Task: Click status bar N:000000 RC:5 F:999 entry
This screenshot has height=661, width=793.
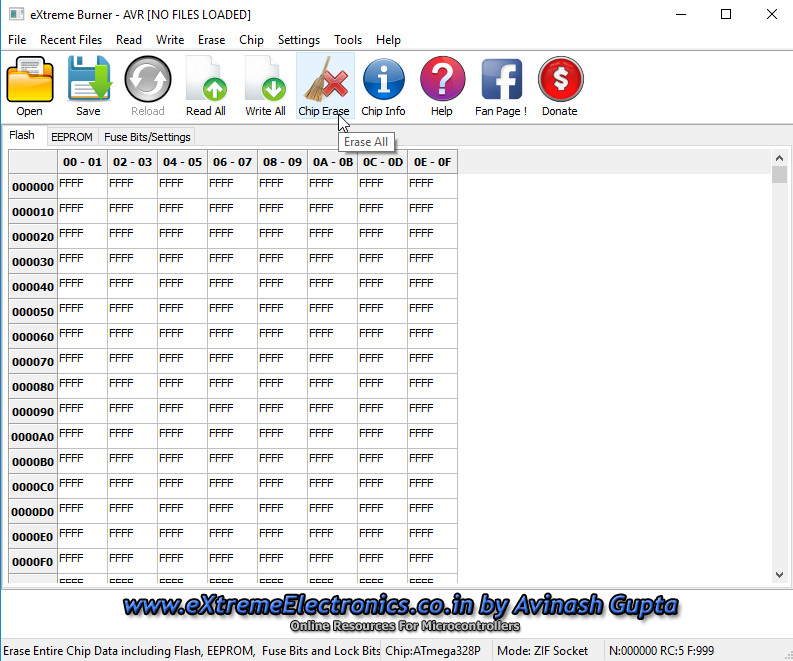Action: [x=662, y=650]
